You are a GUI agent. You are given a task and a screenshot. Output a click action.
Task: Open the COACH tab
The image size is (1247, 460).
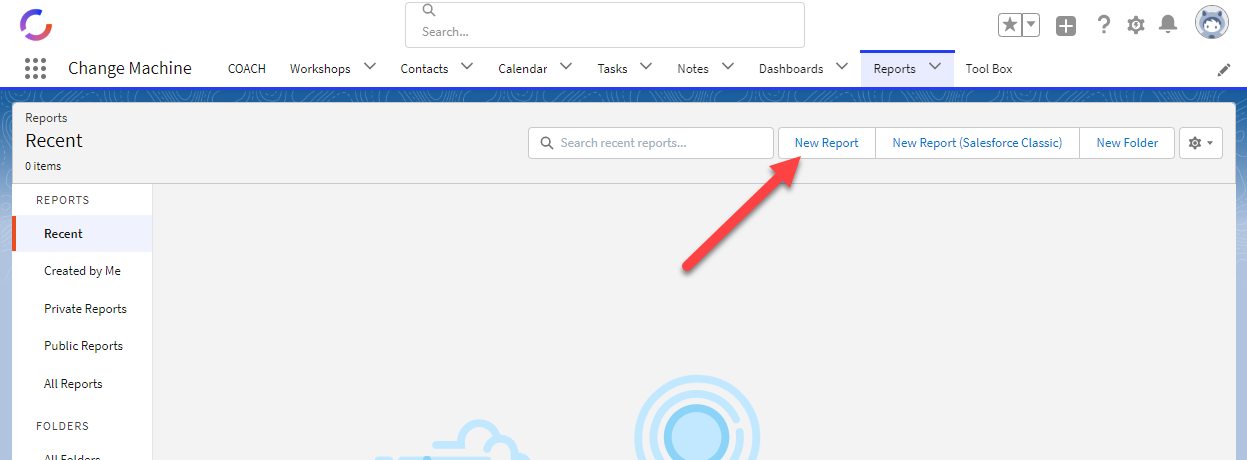(x=247, y=69)
